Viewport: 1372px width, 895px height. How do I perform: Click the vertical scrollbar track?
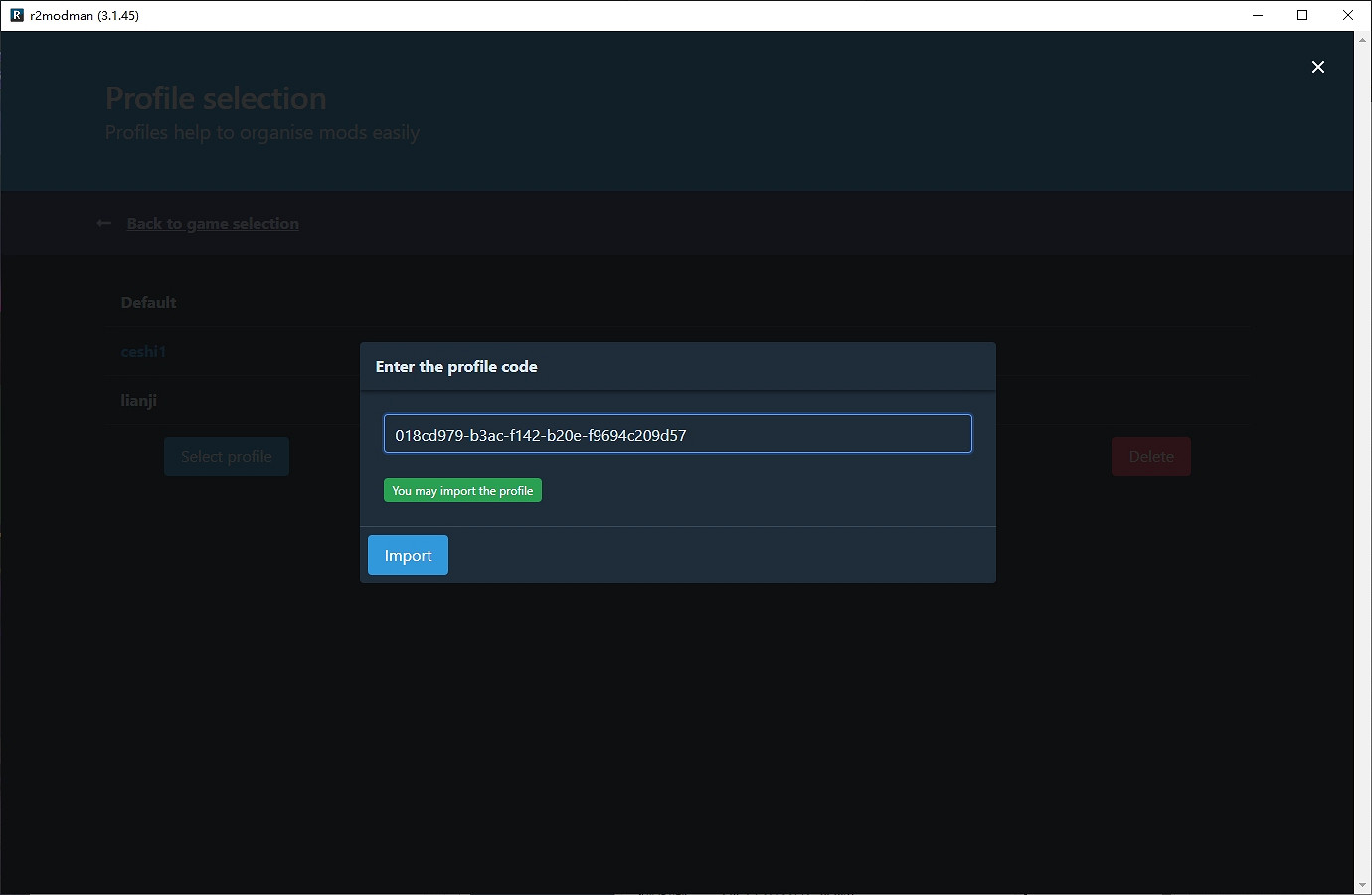(1362, 497)
